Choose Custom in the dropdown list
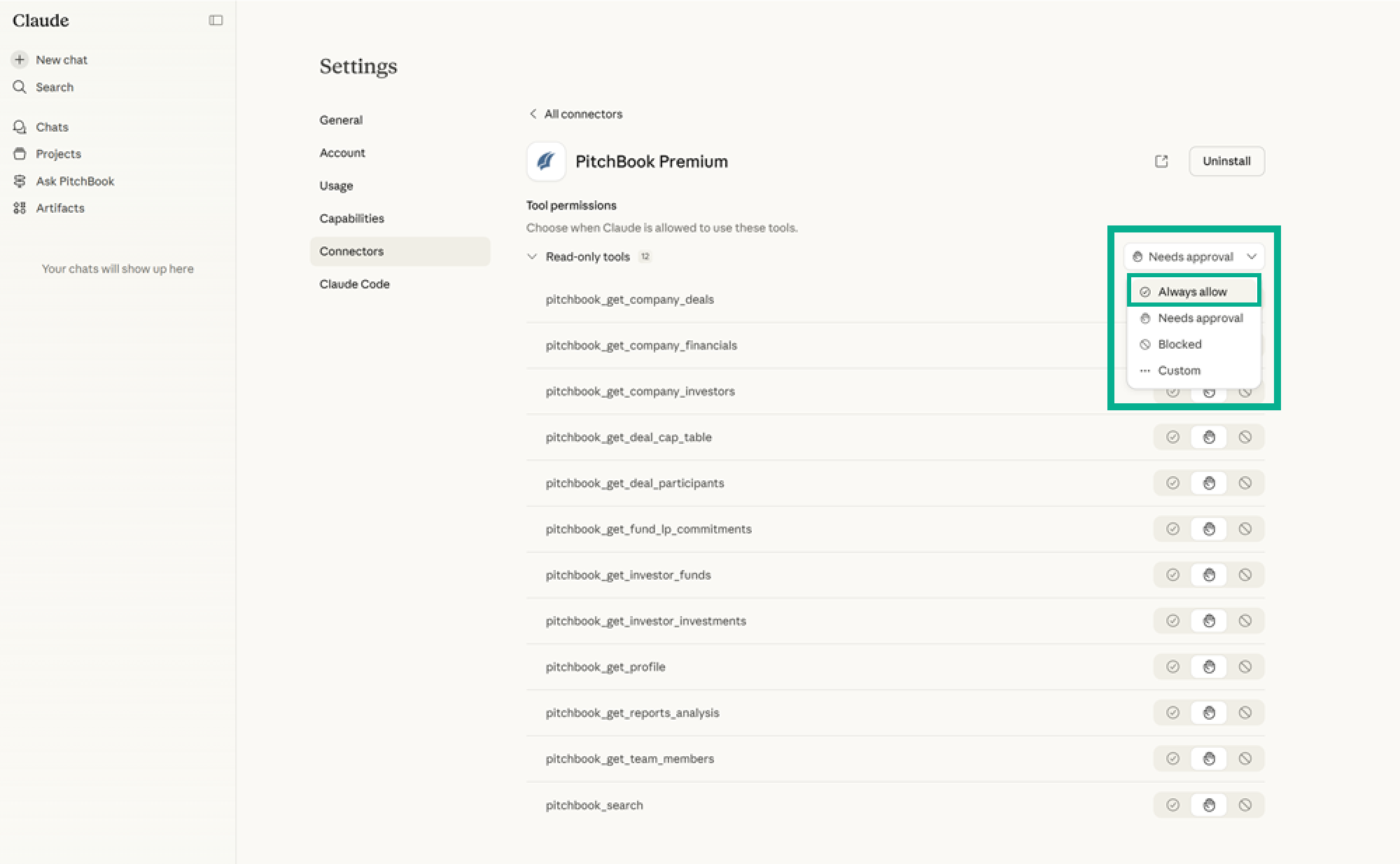The width and height of the screenshot is (1400, 864). point(1193,370)
